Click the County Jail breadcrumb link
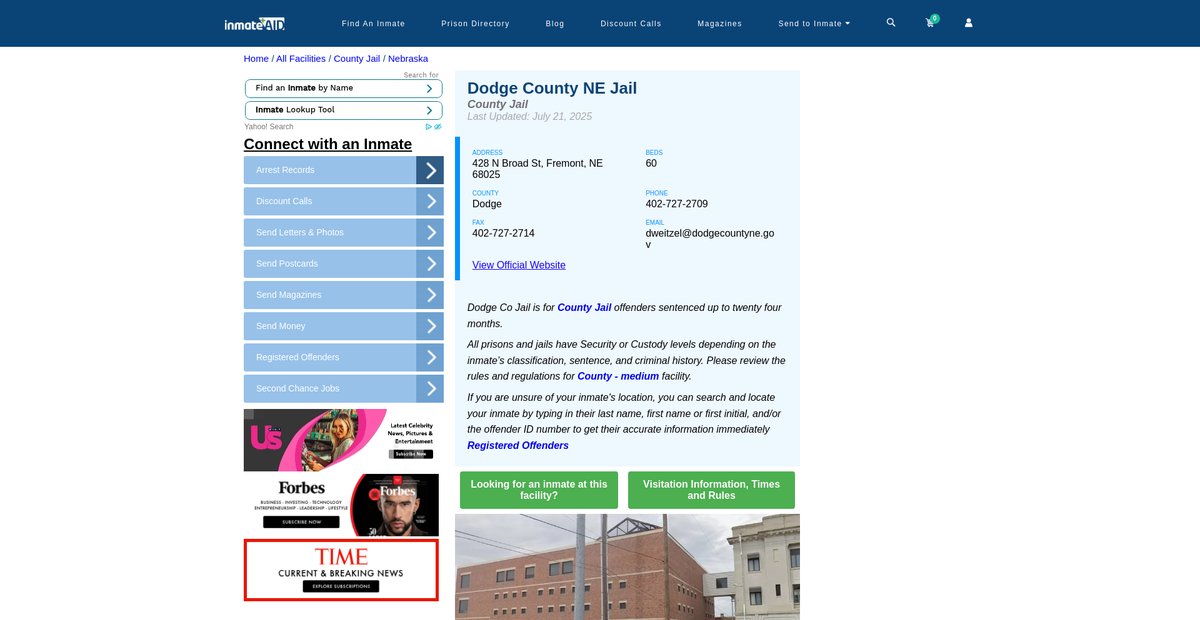This screenshot has height=620, width=1200. click(357, 59)
